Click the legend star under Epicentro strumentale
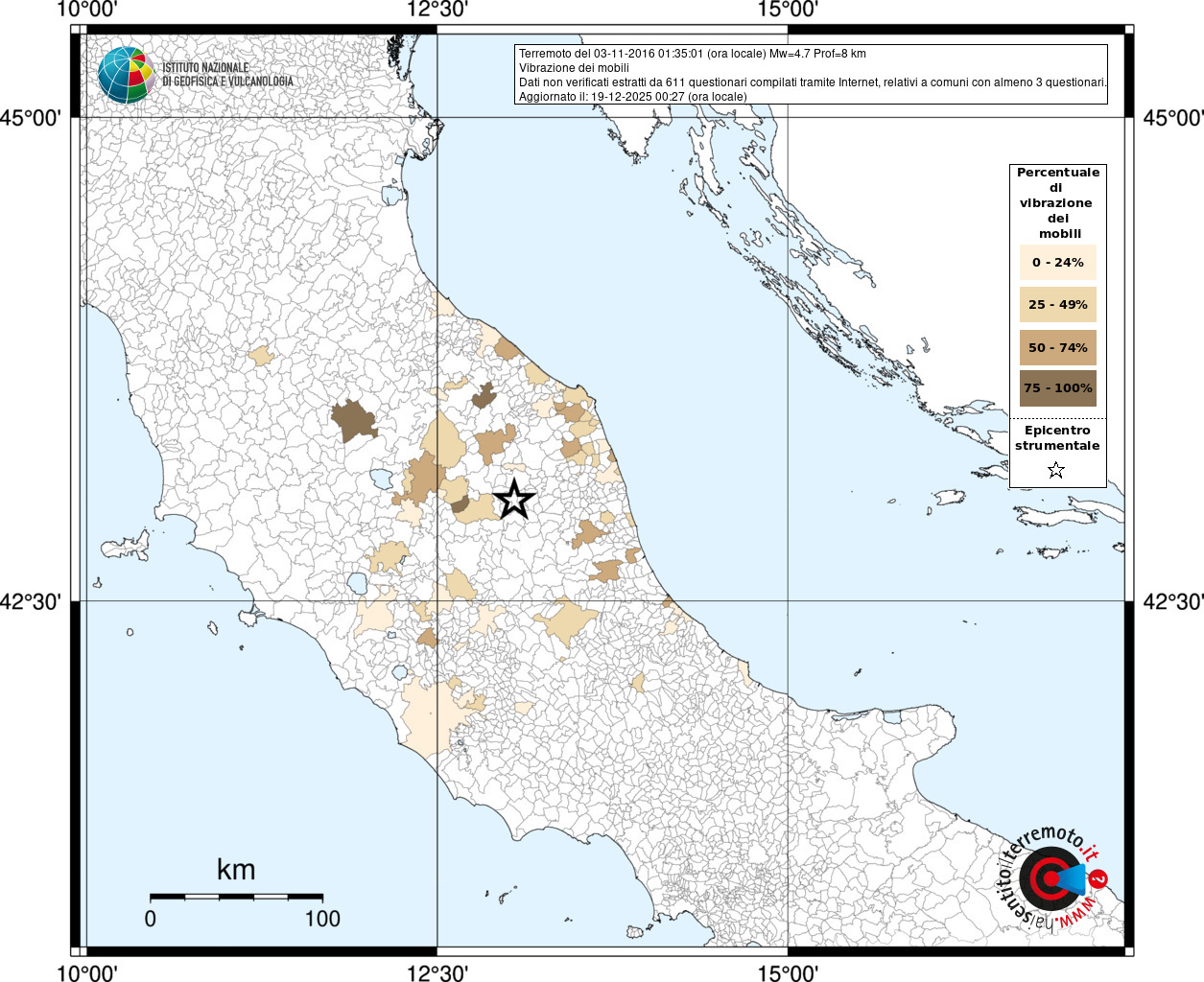 coord(1056,470)
